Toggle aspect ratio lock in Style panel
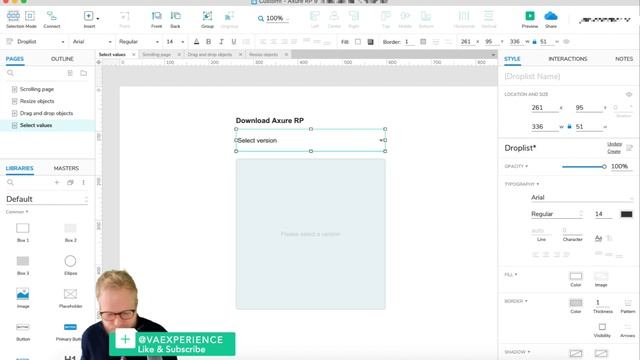Screen dimensions: 640x360 tap(569, 127)
